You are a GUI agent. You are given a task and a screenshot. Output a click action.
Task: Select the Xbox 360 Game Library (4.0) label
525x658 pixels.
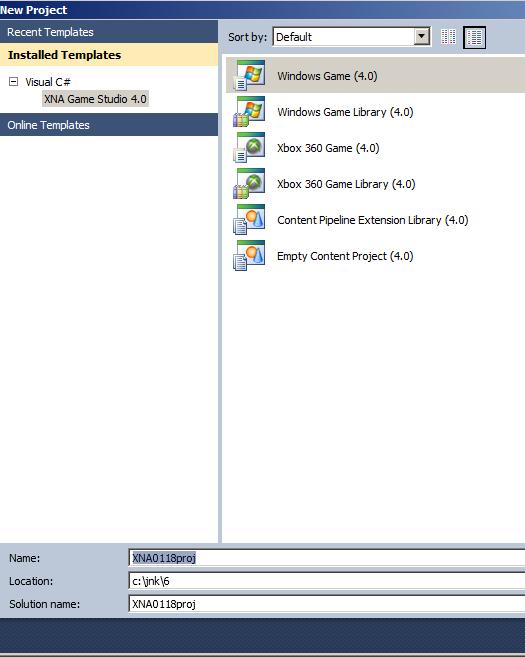pos(346,184)
